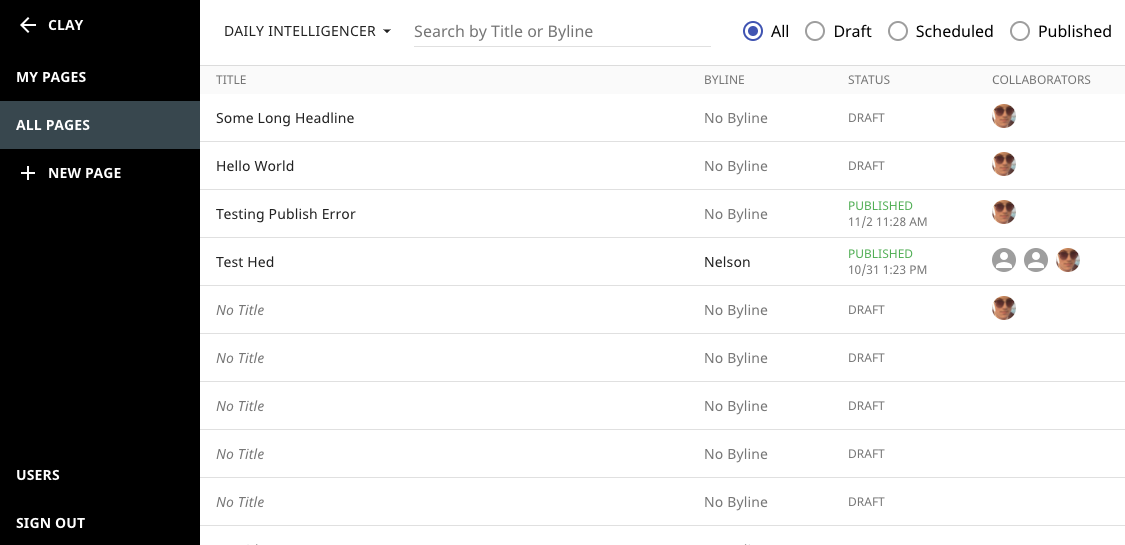The width and height of the screenshot is (1125, 545).
Task: Click the avatar on Testing Publish Error row
Action: click(1003, 212)
